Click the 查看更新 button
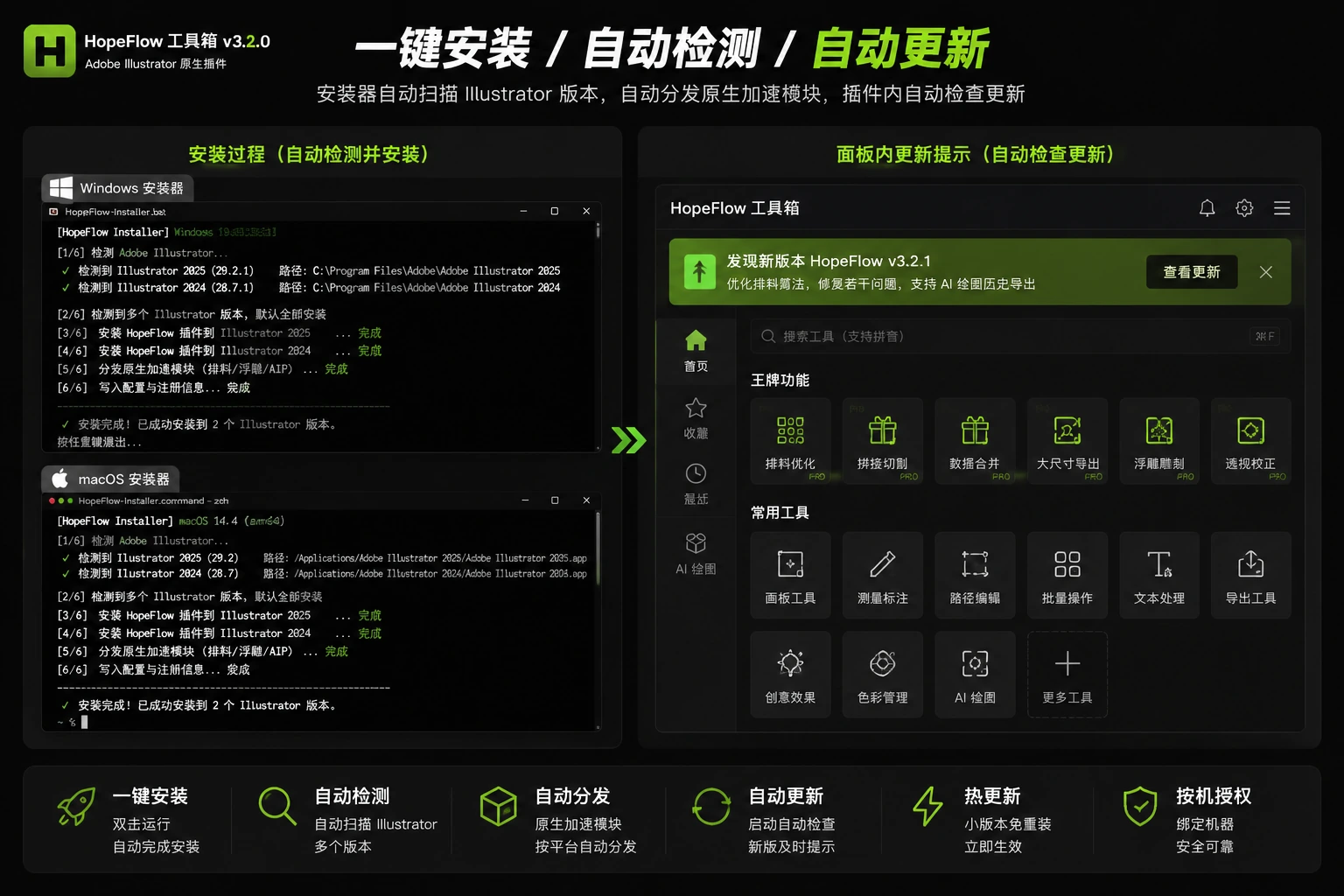Image resolution: width=1344 pixels, height=896 pixels. click(x=1192, y=272)
